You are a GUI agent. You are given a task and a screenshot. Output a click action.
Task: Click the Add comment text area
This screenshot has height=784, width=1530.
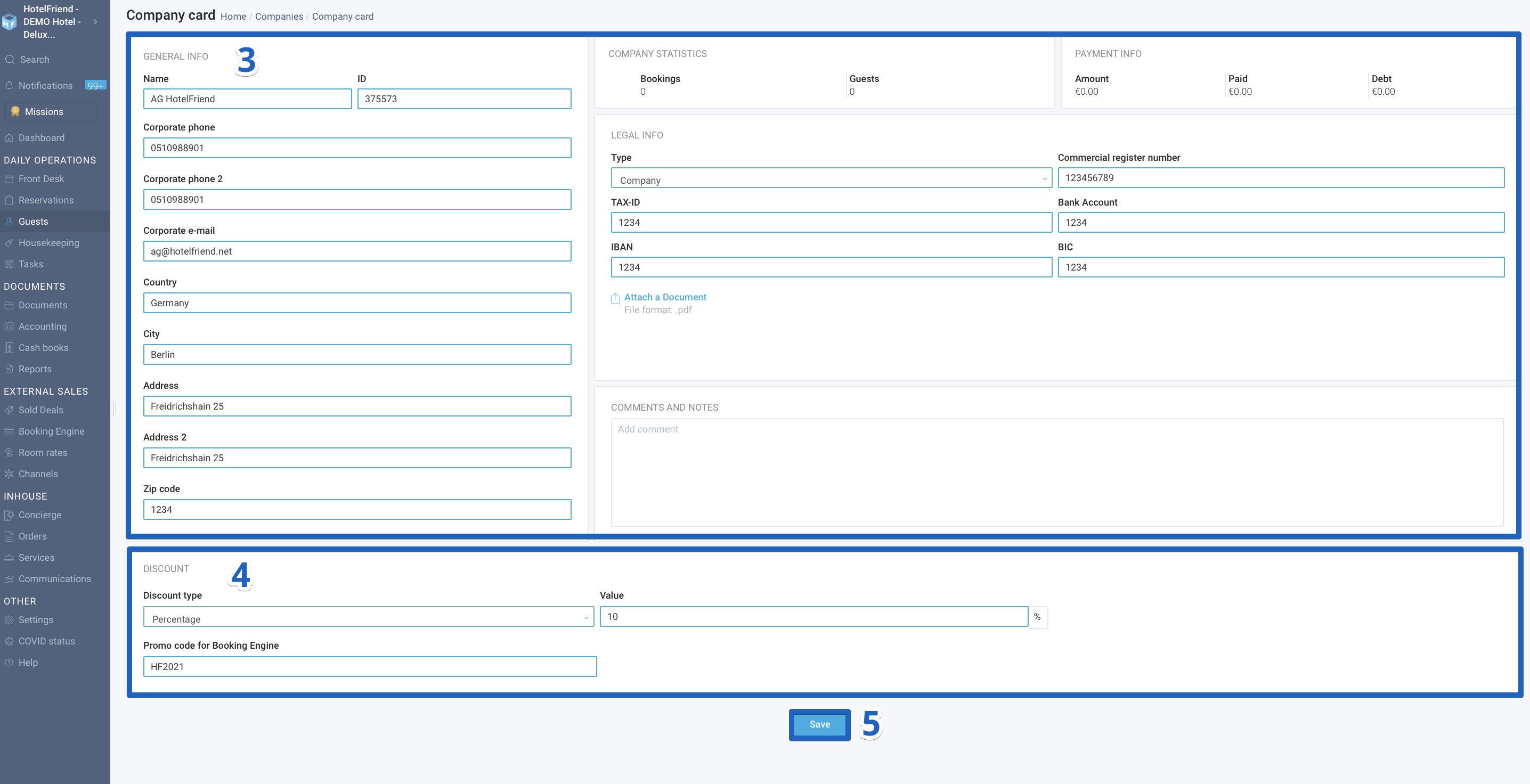(1056, 473)
